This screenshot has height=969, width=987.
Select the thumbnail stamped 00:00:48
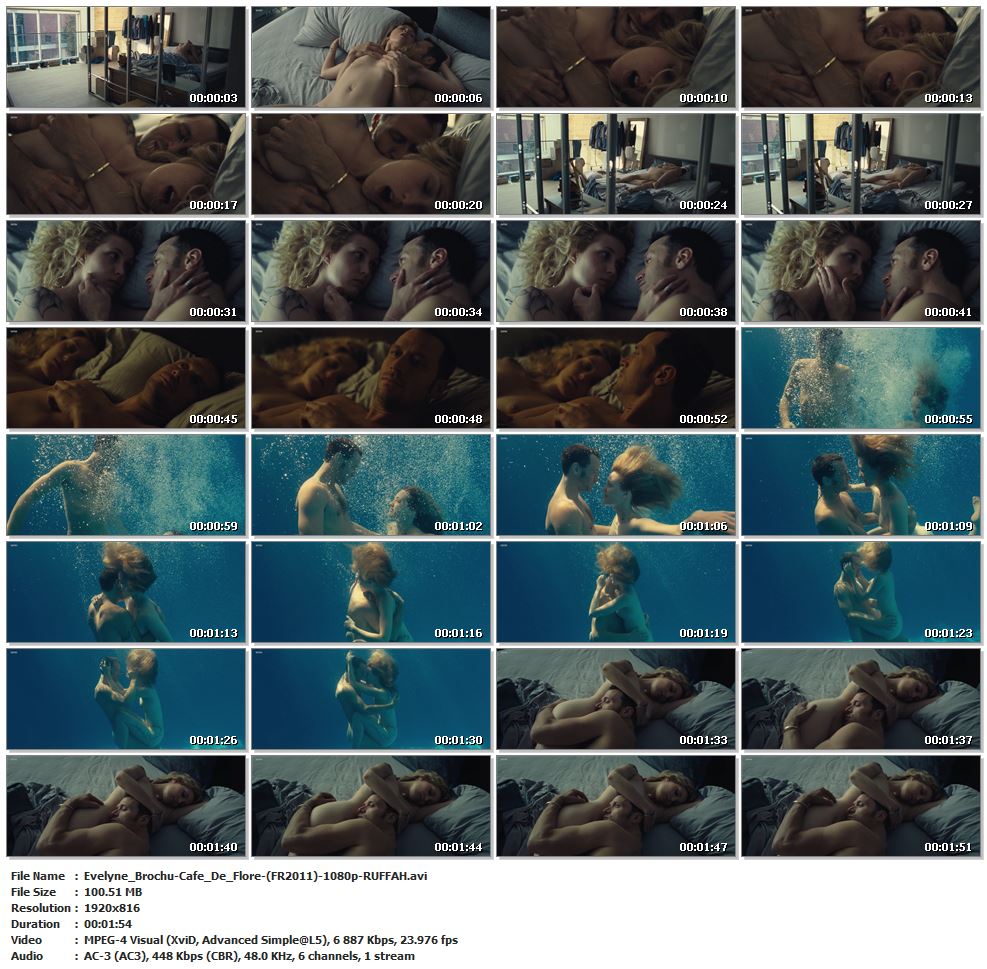point(371,378)
